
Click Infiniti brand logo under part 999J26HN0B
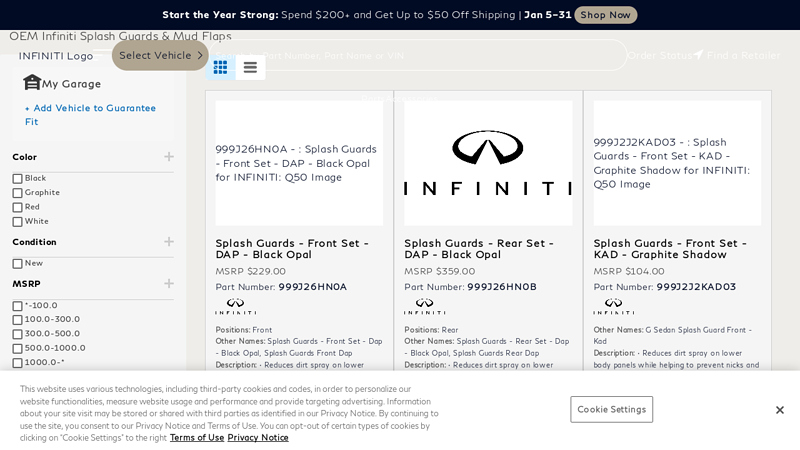coord(424,306)
